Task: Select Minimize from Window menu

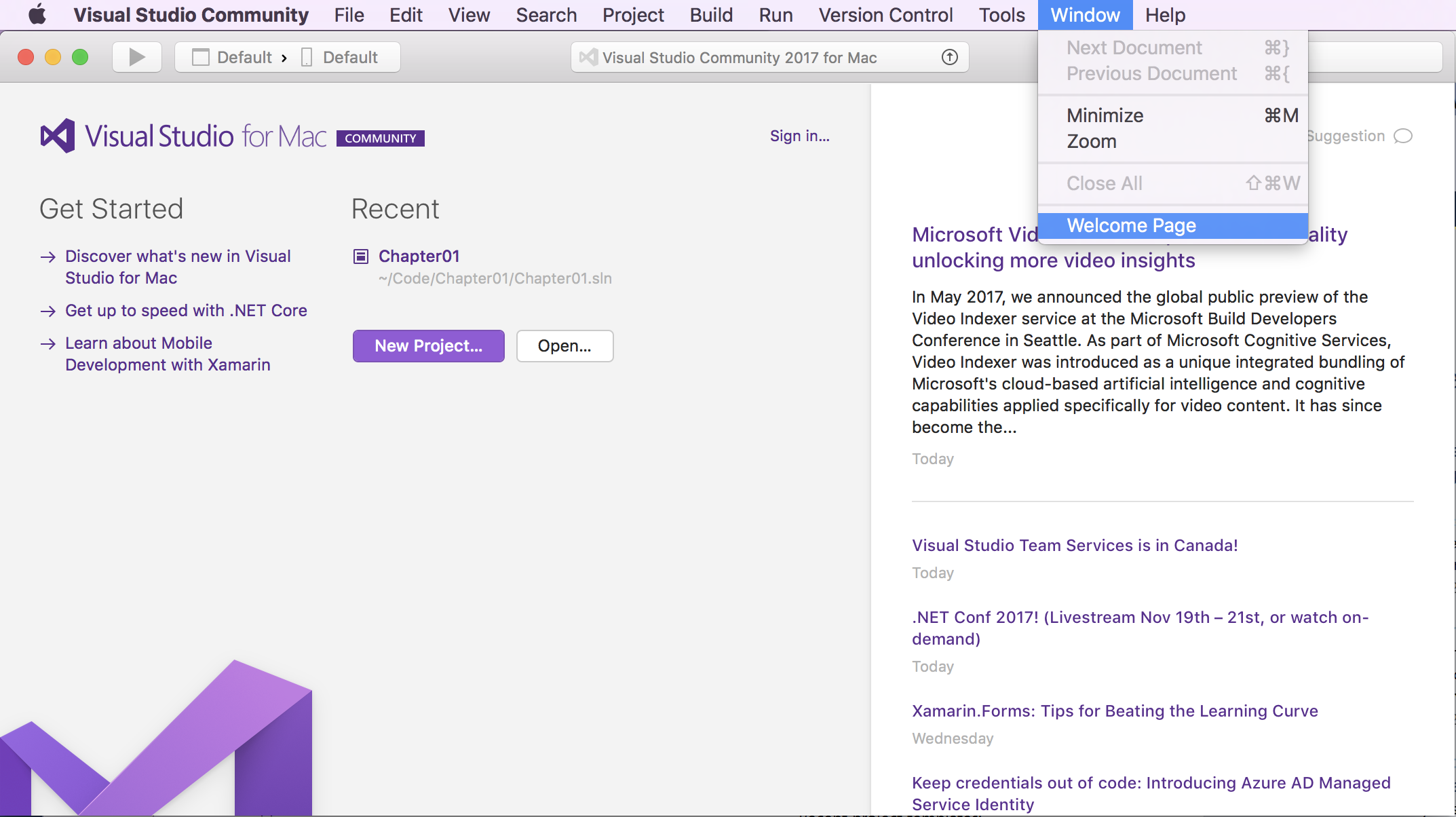Action: tap(1173, 115)
